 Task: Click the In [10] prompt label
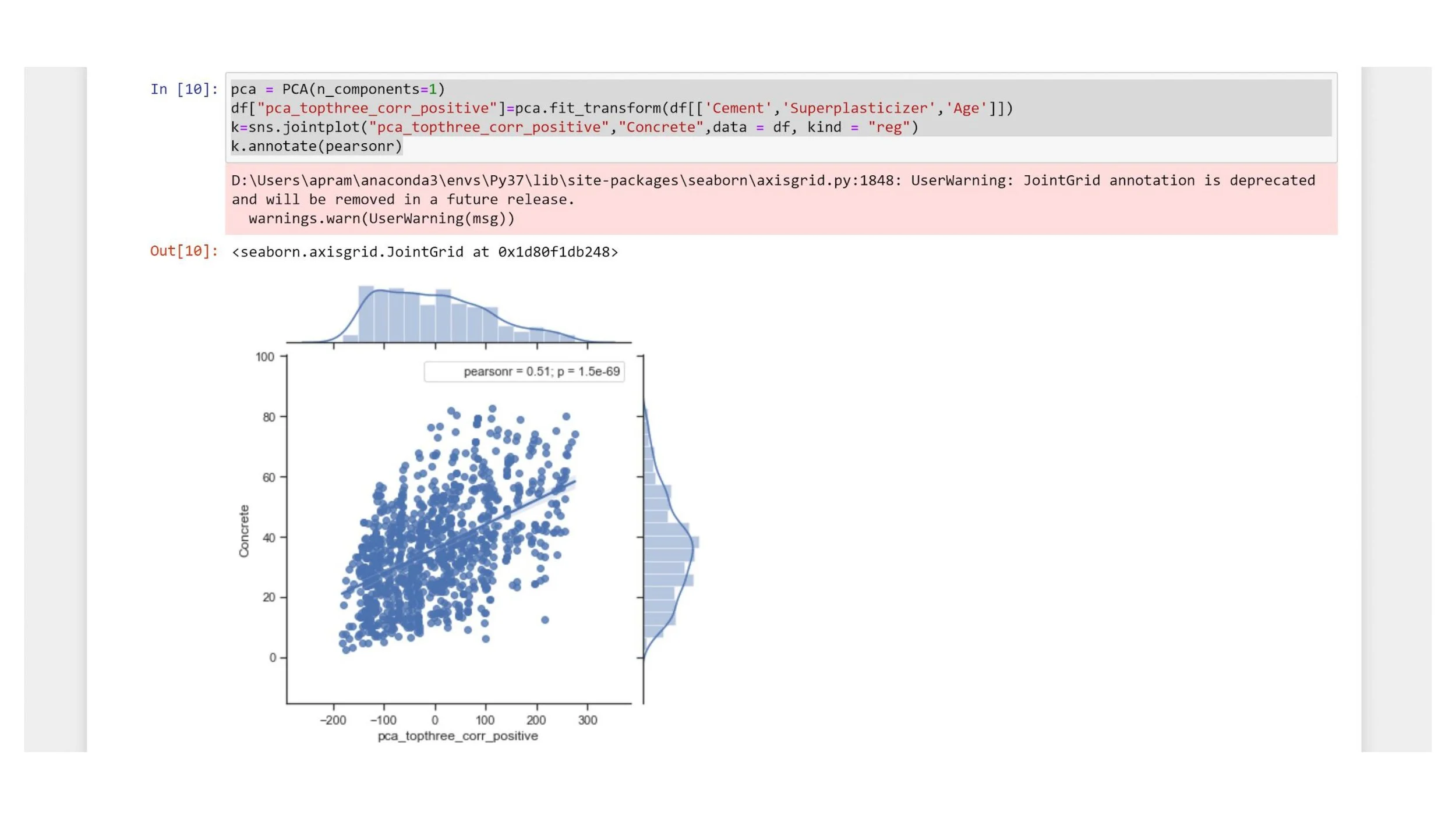point(184,89)
